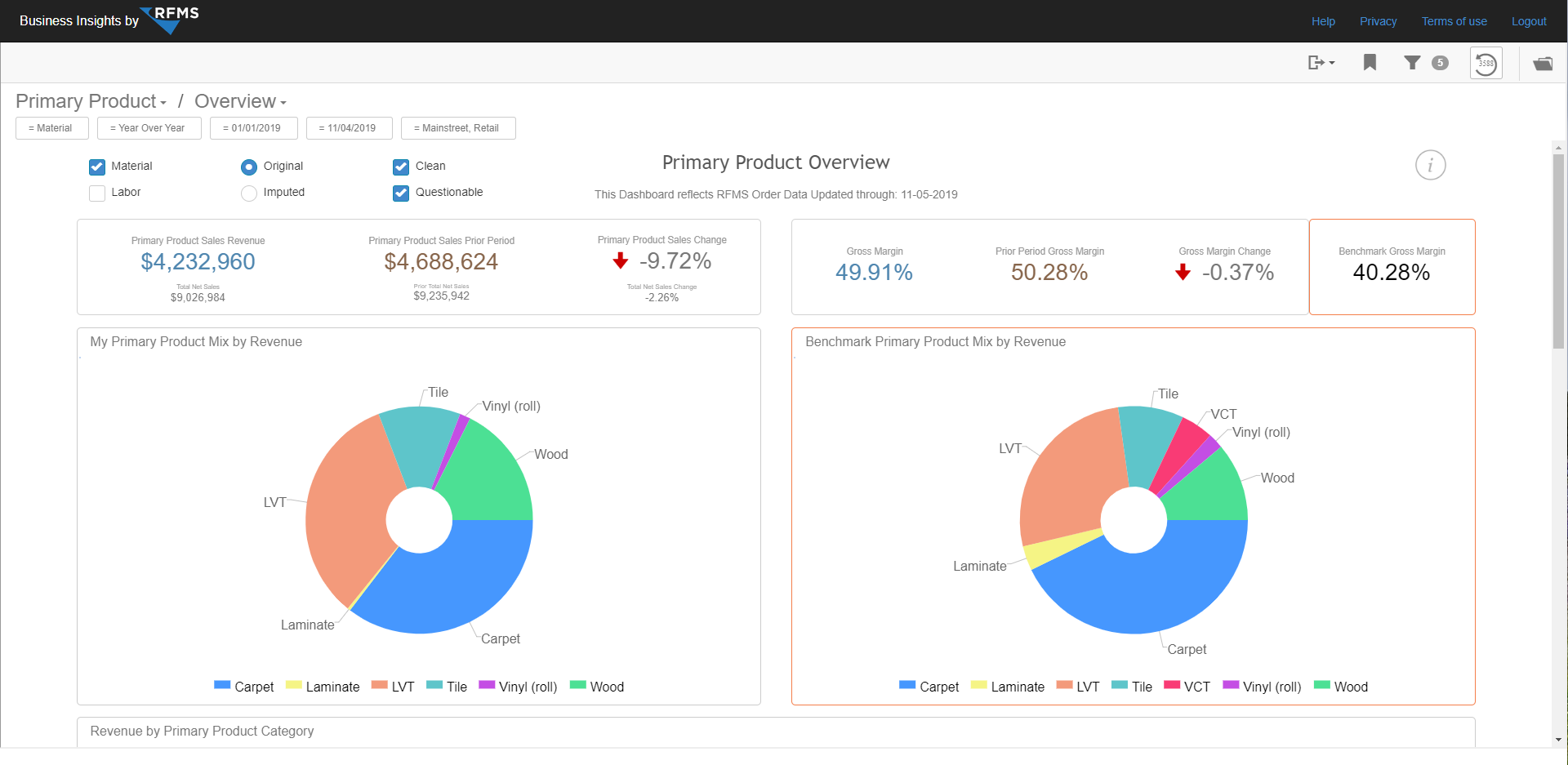
Task: Click the session refresh timer icon
Action: pos(1486,63)
